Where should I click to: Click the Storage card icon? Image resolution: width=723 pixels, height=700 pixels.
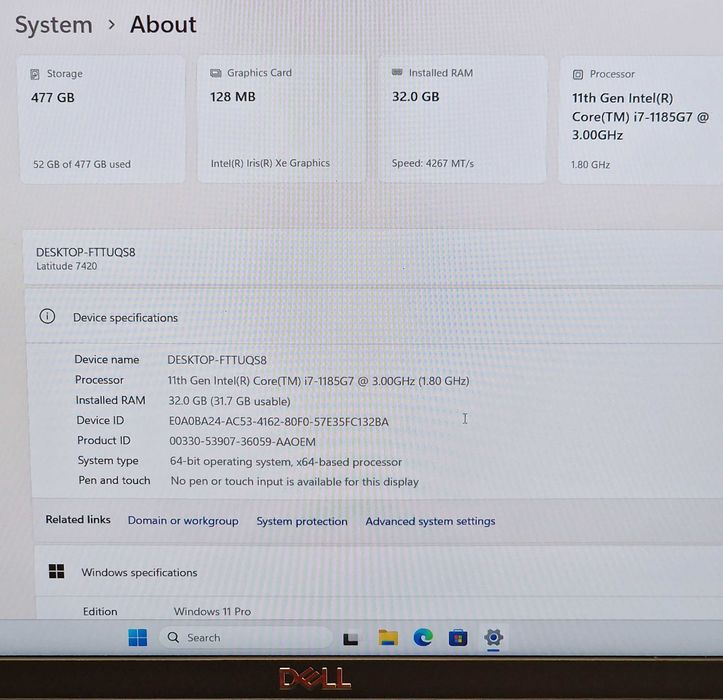coord(35,74)
